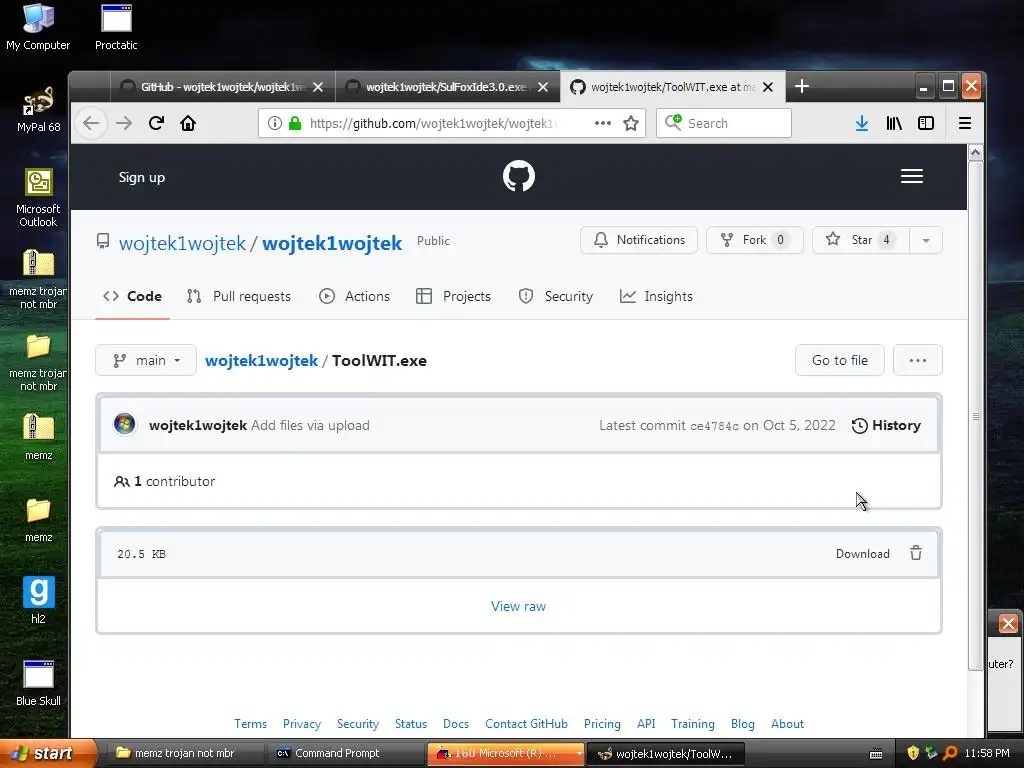Open the Insights tab
Image resolution: width=1024 pixels, height=768 pixels.
pyautogui.click(x=656, y=296)
